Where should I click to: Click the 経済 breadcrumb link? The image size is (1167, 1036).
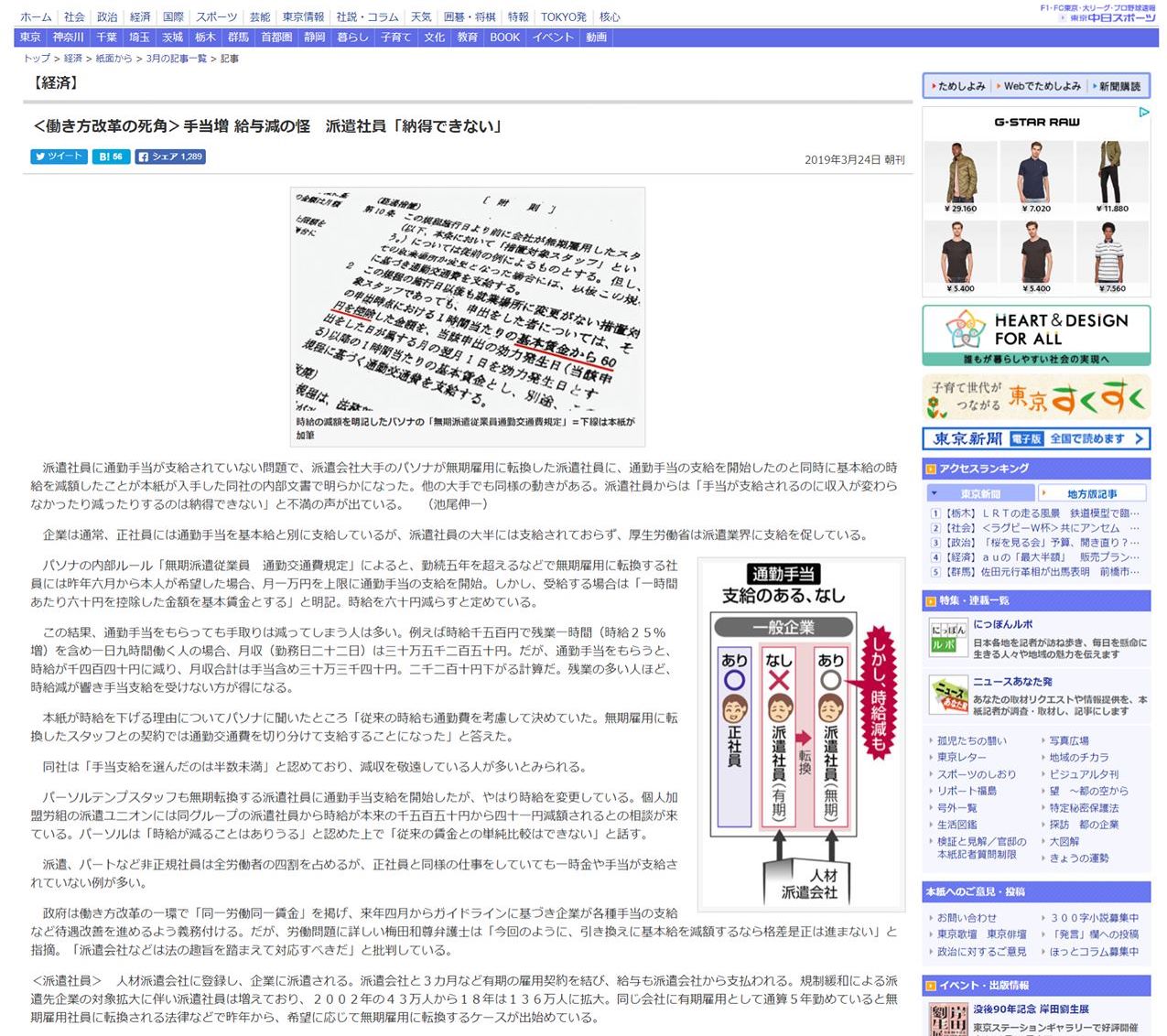73,59
